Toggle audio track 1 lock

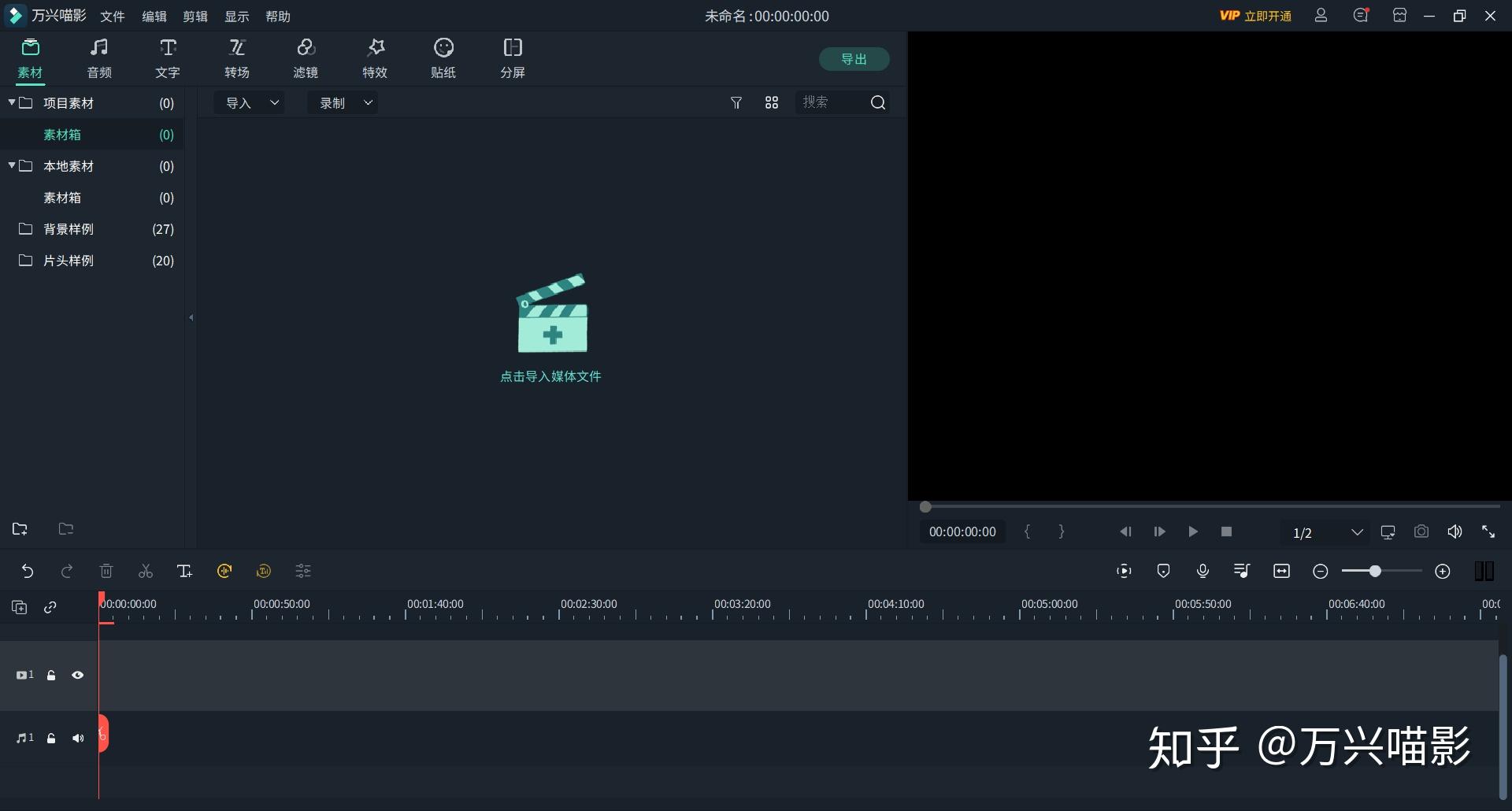click(51, 738)
